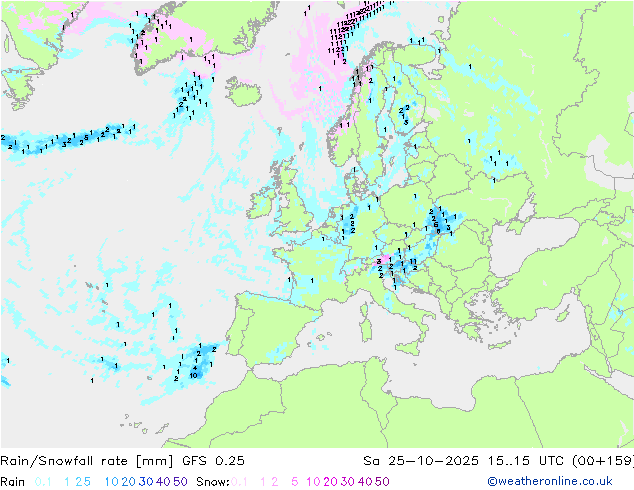Click the Rain 0.1 legend value
Viewport: 634px width, 490px height.
point(43,482)
